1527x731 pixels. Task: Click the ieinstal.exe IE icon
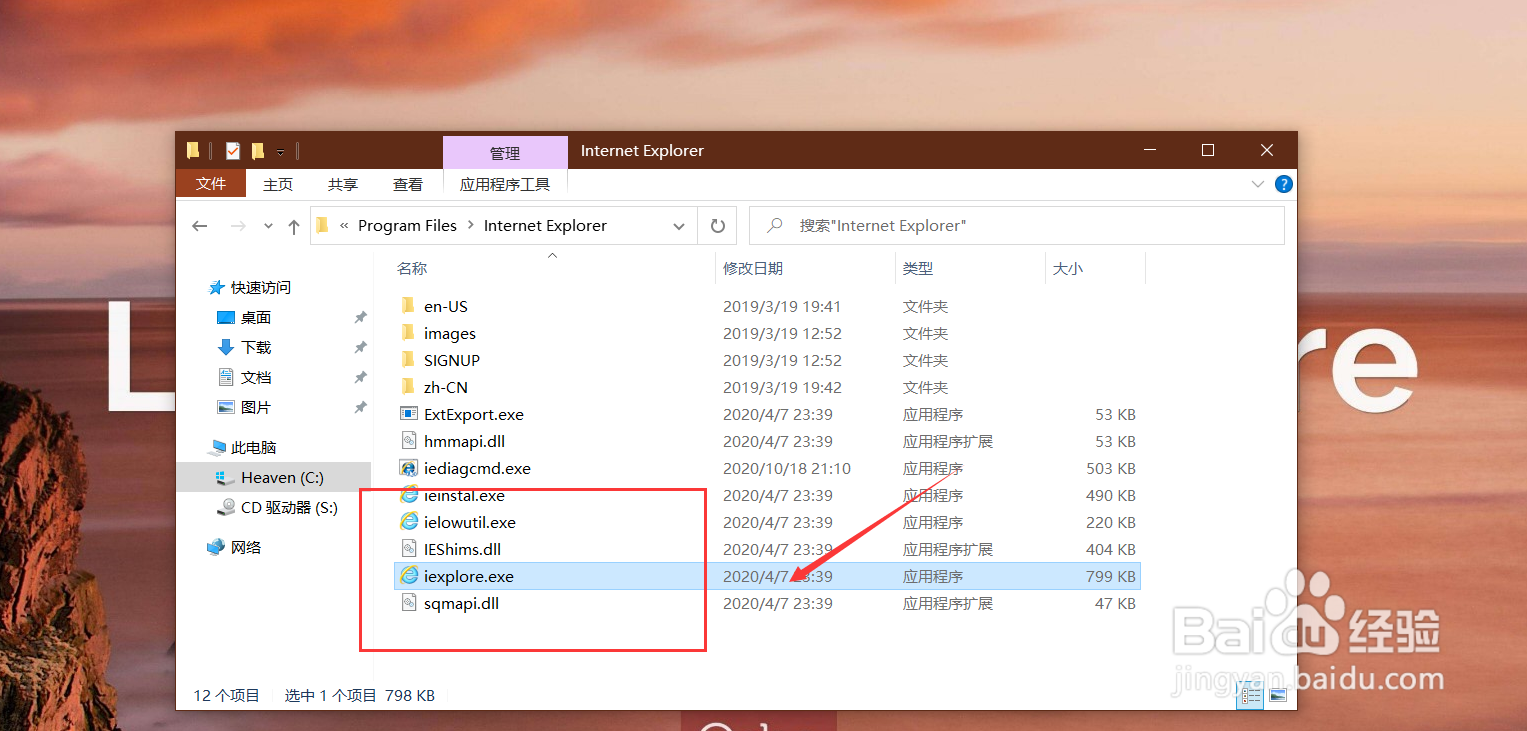[408, 495]
